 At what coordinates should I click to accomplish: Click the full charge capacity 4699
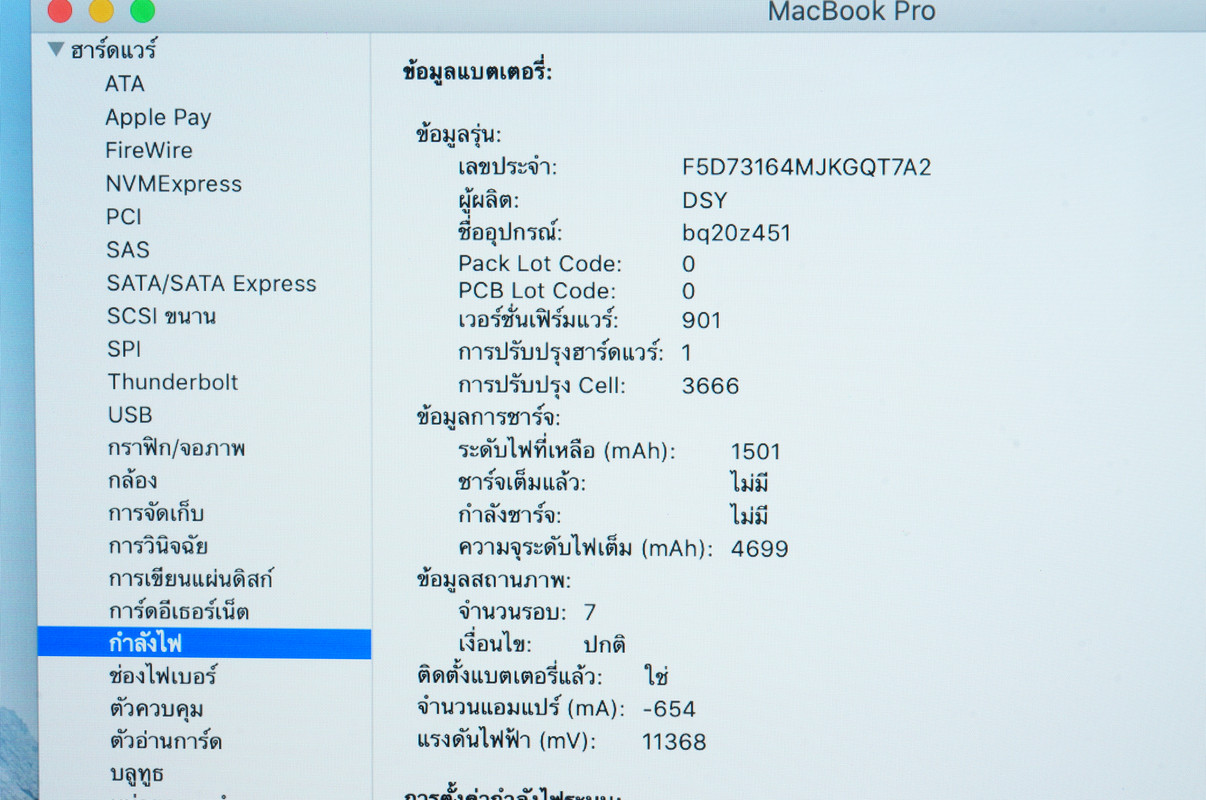(x=760, y=548)
